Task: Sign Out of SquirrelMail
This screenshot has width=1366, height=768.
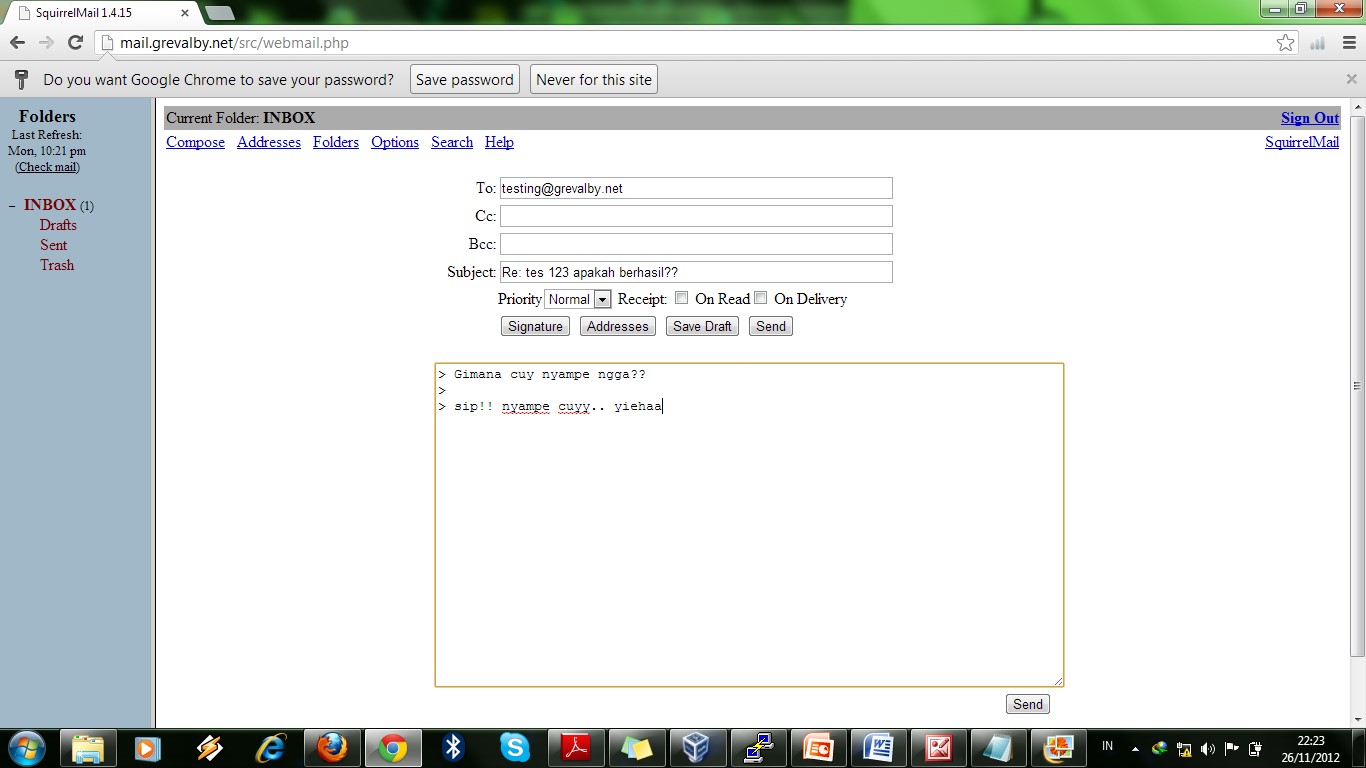Action: [x=1309, y=117]
